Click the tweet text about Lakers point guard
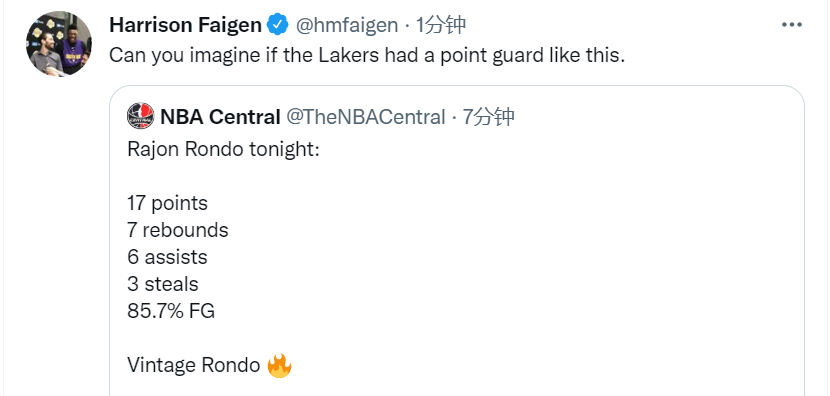The width and height of the screenshot is (830, 396). pos(367,55)
